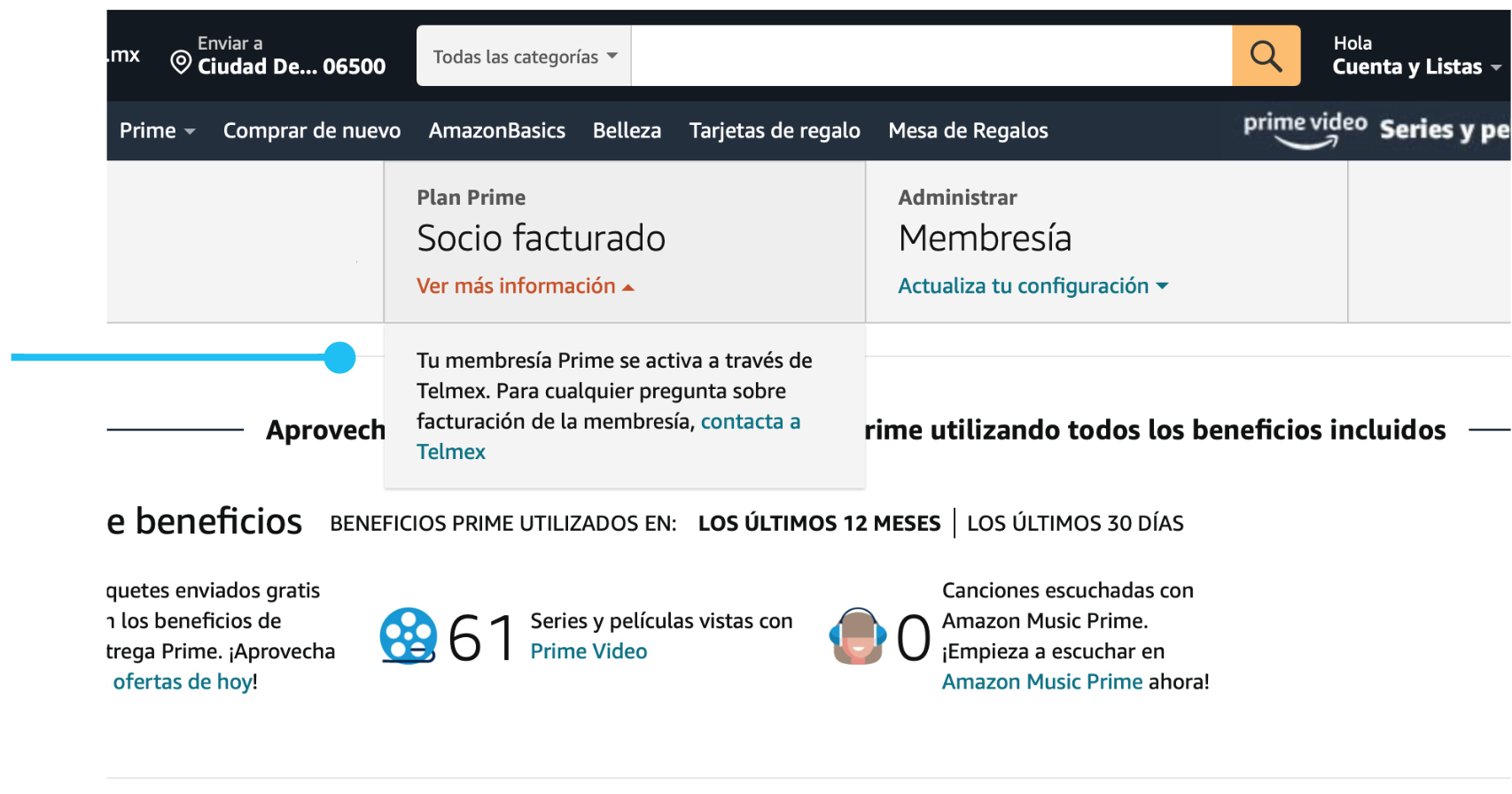Viewport: 1512px width, 794px height.
Task: Click the orange search magnifier button
Action: (x=1266, y=56)
